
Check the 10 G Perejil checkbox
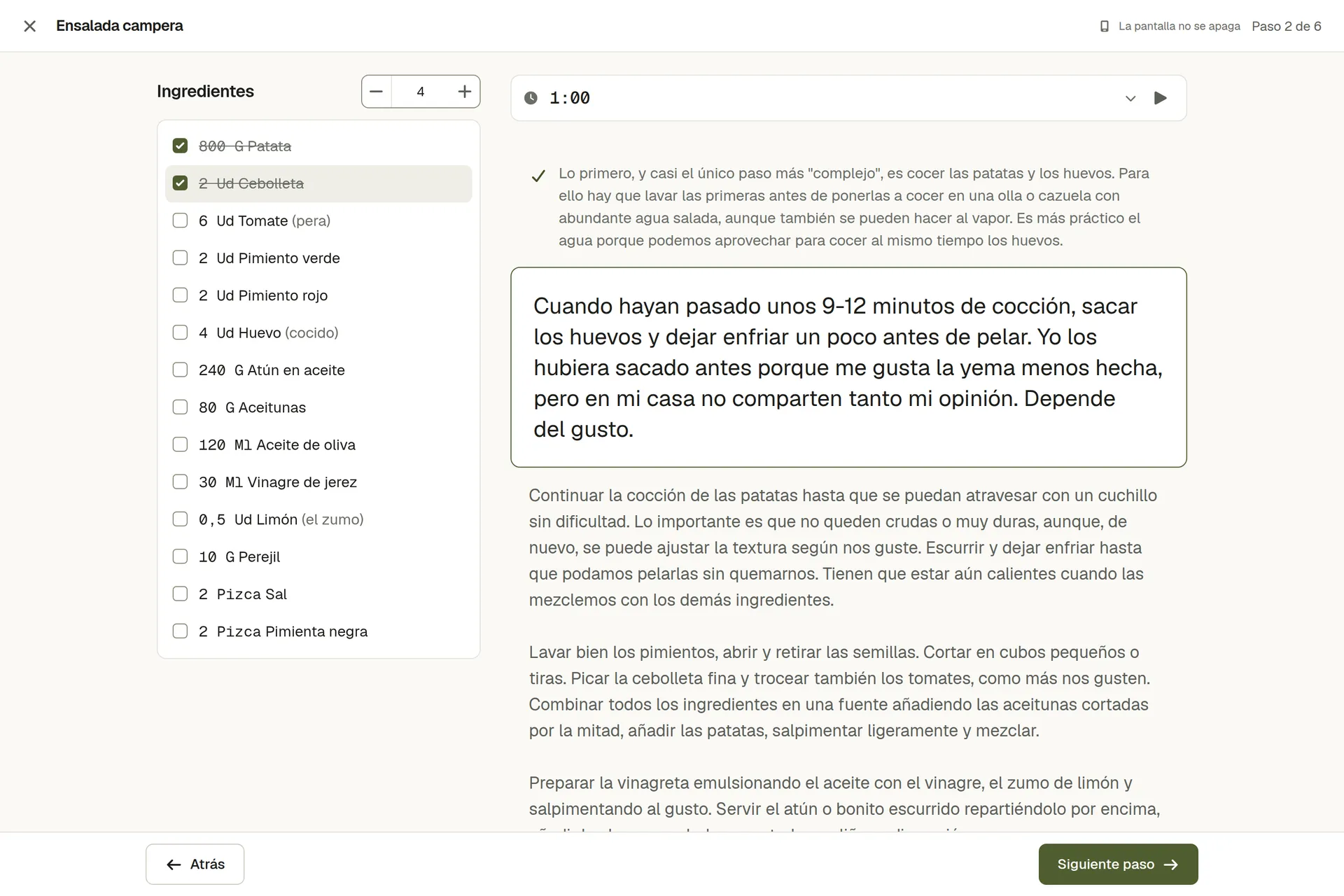click(180, 556)
